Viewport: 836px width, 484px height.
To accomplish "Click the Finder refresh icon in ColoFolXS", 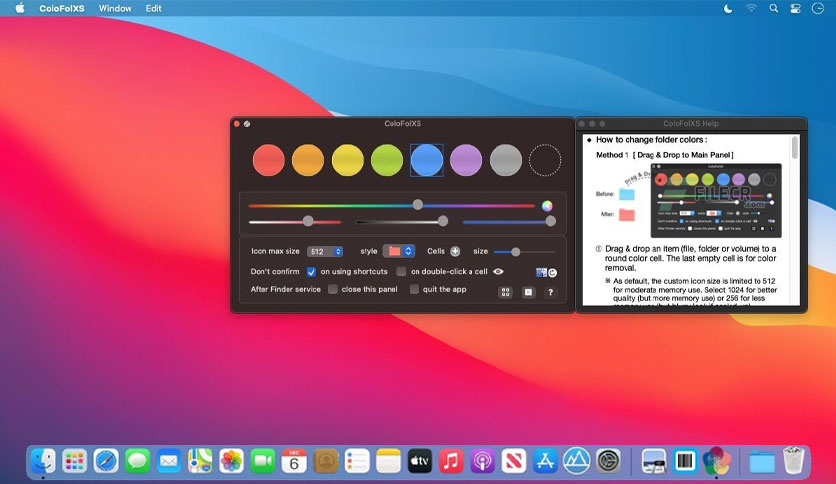I will 546,272.
